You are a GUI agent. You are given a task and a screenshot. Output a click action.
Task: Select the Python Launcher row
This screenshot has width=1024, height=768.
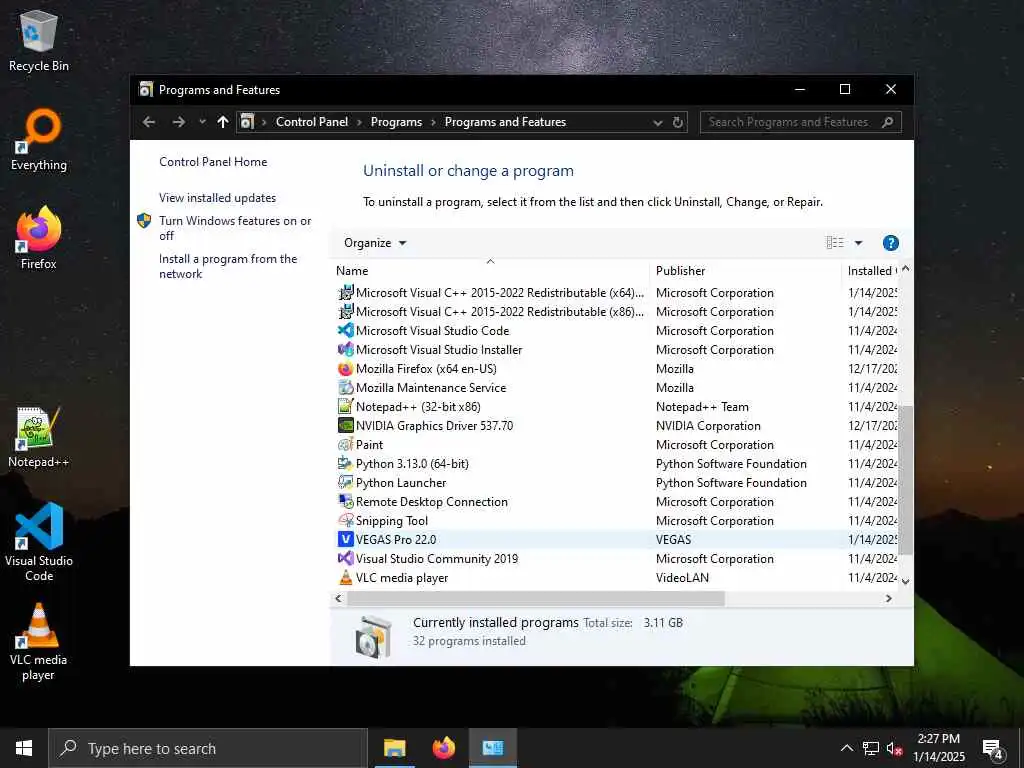tap(616, 483)
